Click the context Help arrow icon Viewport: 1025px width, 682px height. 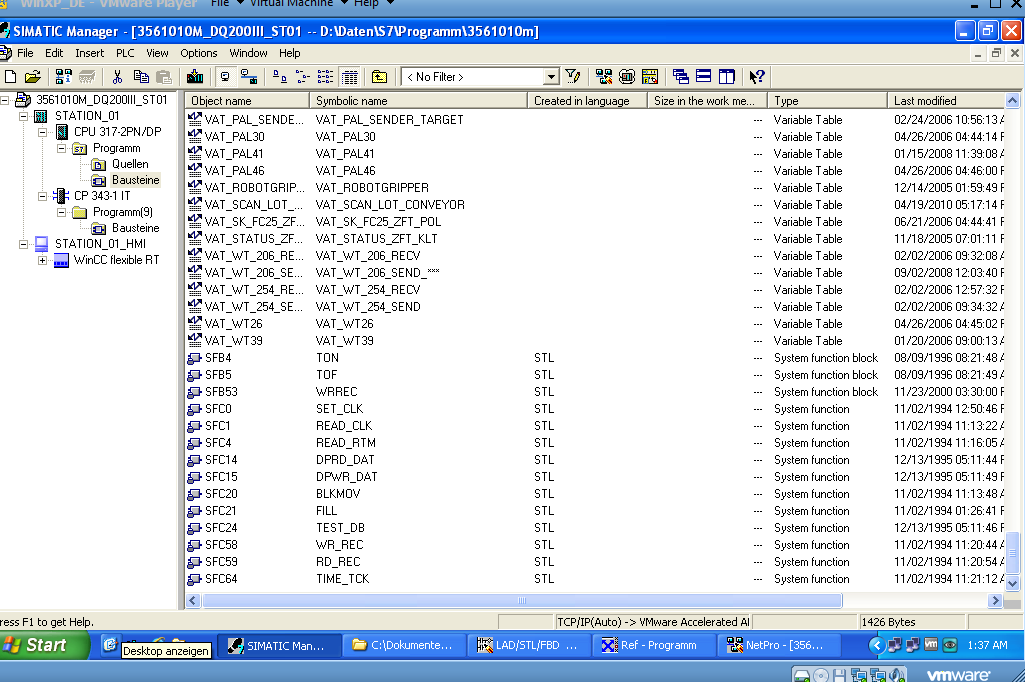pos(756,77)
